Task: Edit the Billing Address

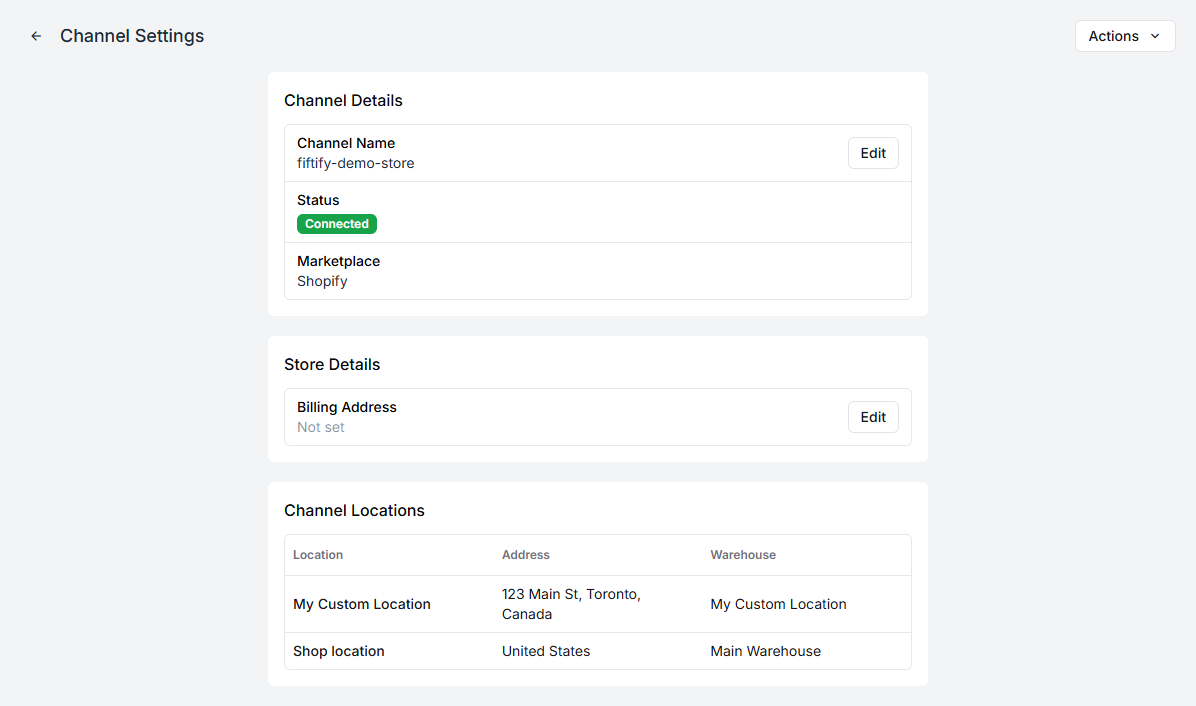Action: (x=873, y=417)
